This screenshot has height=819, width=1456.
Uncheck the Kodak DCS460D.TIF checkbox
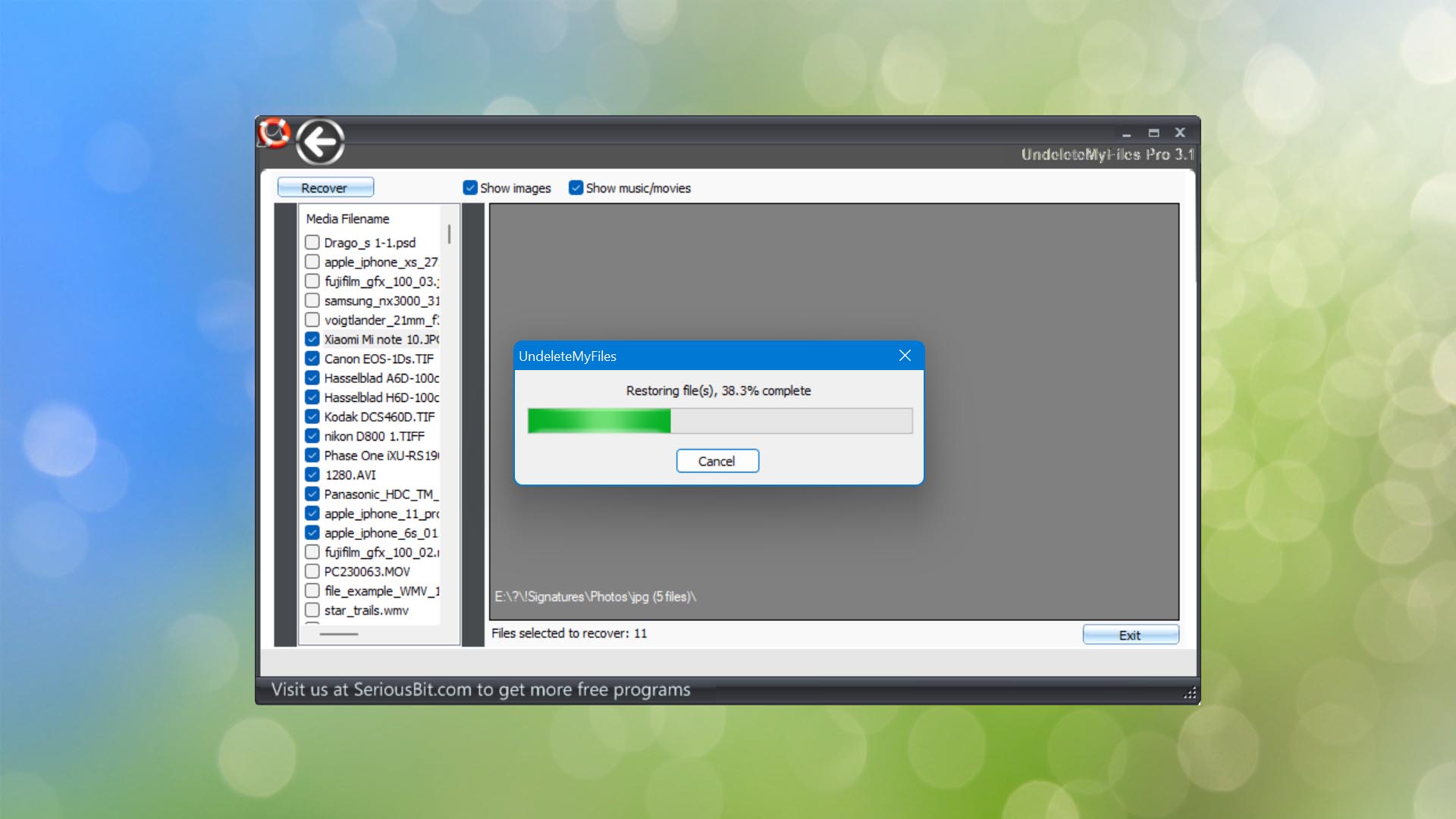[x=312, y=416]
